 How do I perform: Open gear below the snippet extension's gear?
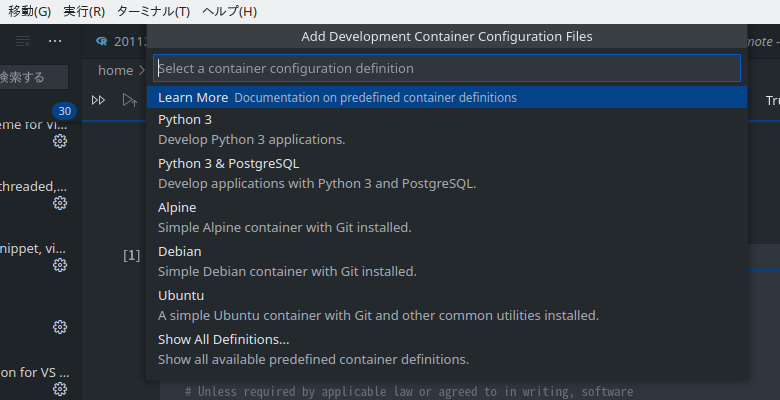tap(60, 327)
